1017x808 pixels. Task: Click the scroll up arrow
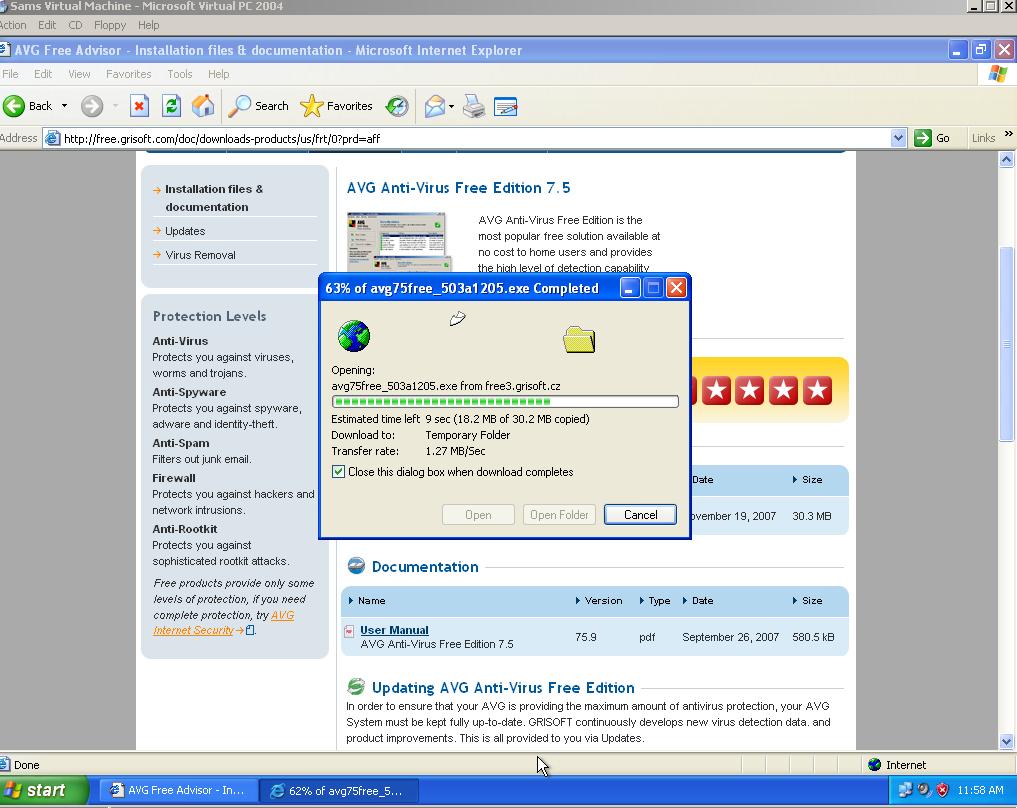(x=1006, y=159)
